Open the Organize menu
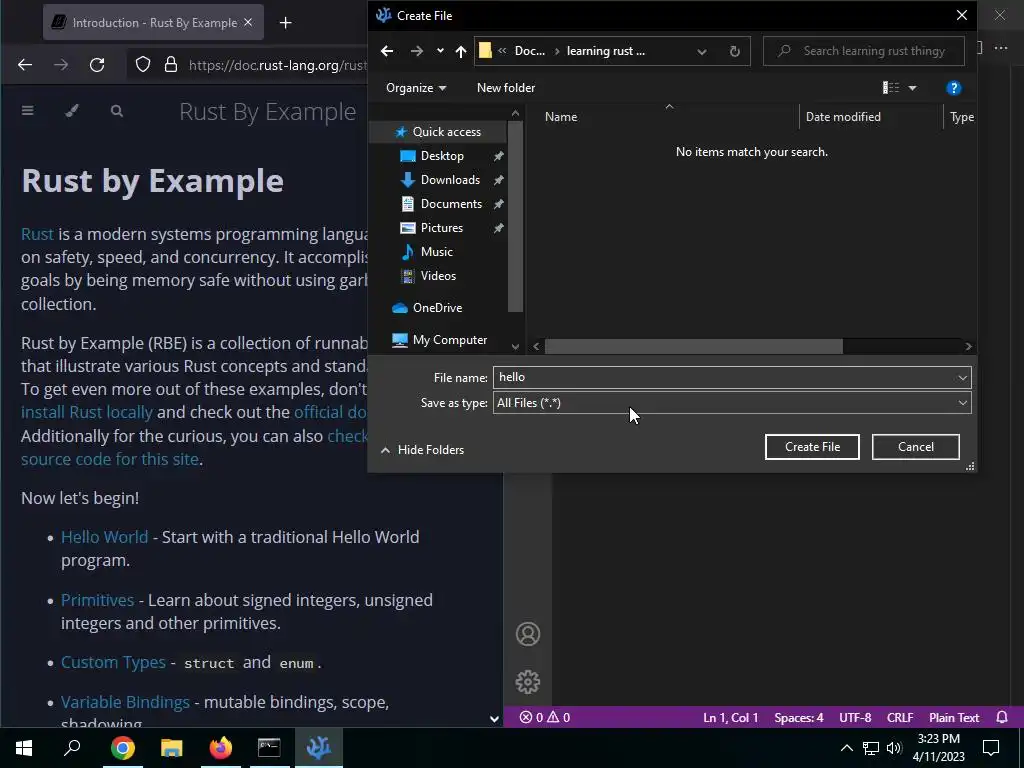The height and width of the screenshot is (768, 1024). pyautogui.click(x=416, y=88)
